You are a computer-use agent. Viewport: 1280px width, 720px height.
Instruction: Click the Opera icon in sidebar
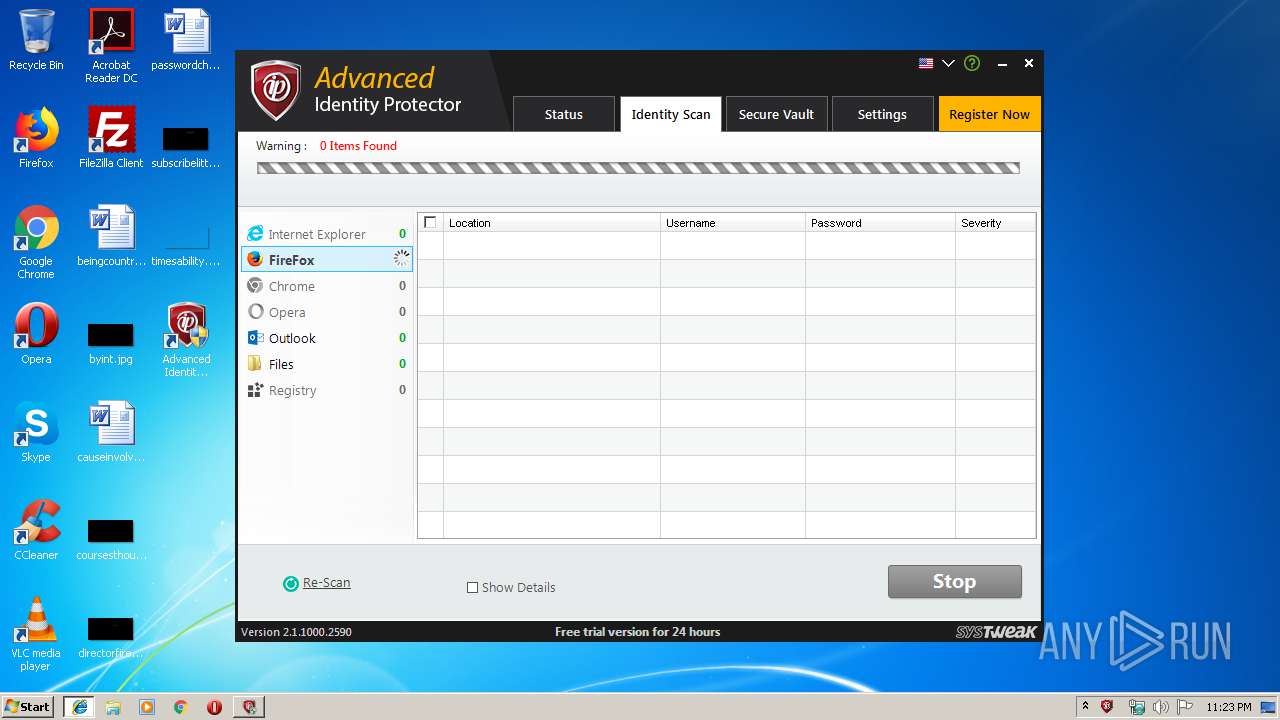click(x=255, y=312)
